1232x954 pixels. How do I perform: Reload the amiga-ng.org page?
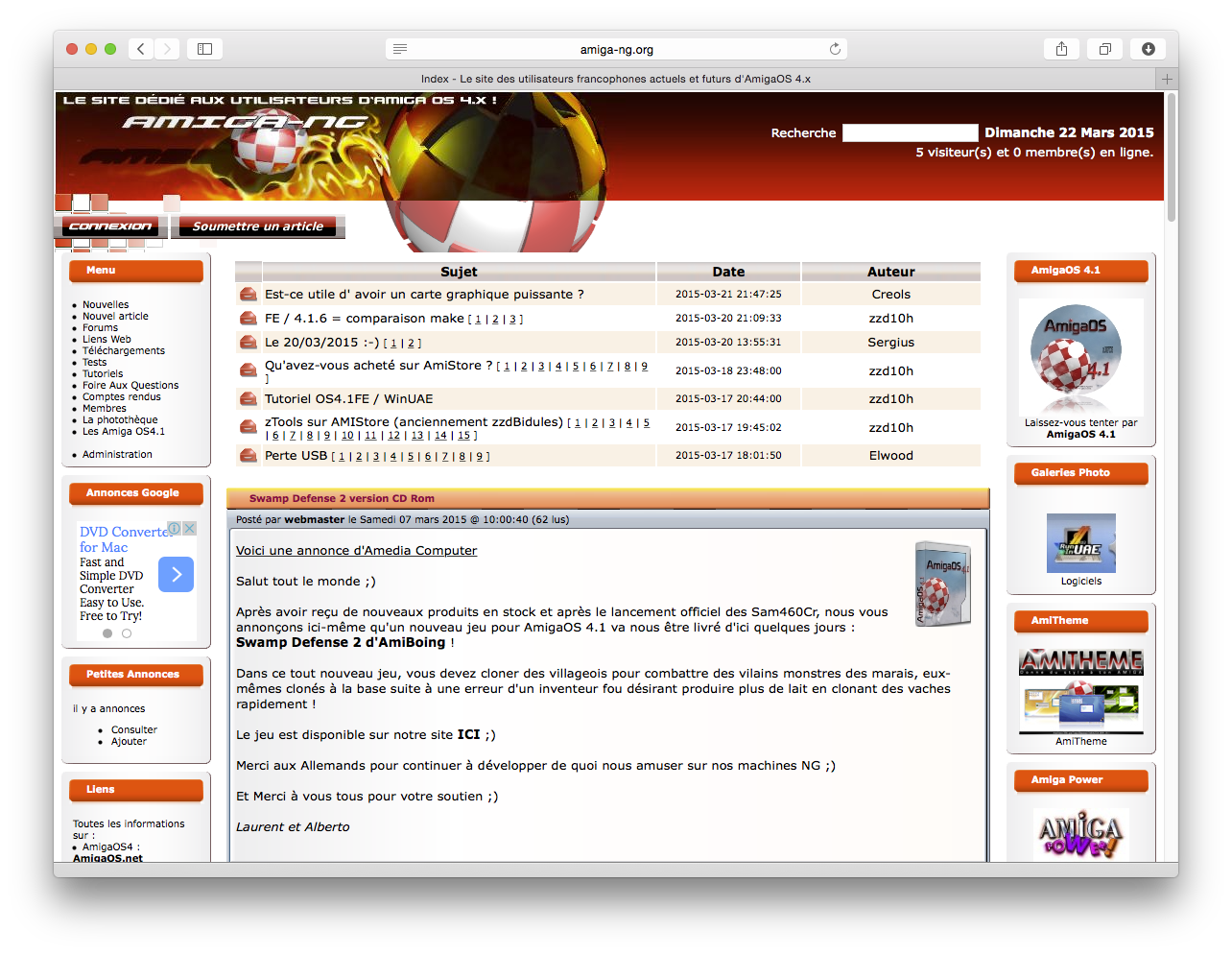click(x=835, y=49)
